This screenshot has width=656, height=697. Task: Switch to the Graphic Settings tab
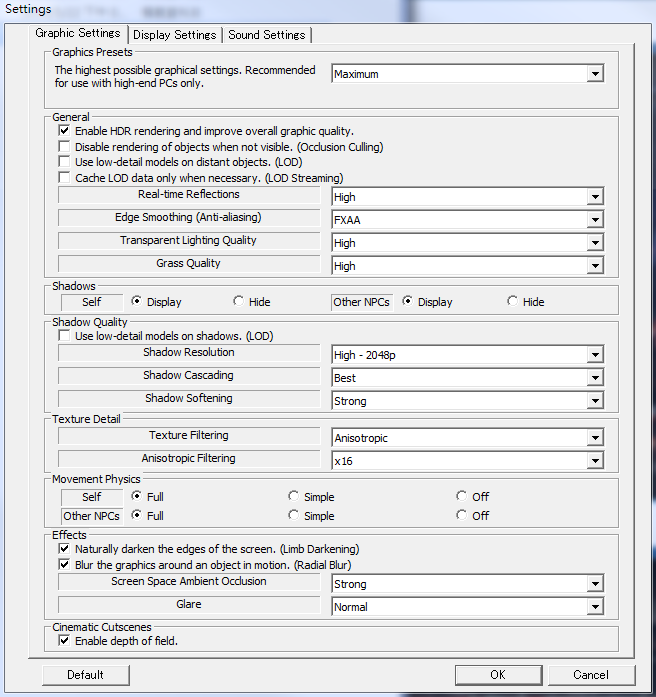tap(78, 33)
